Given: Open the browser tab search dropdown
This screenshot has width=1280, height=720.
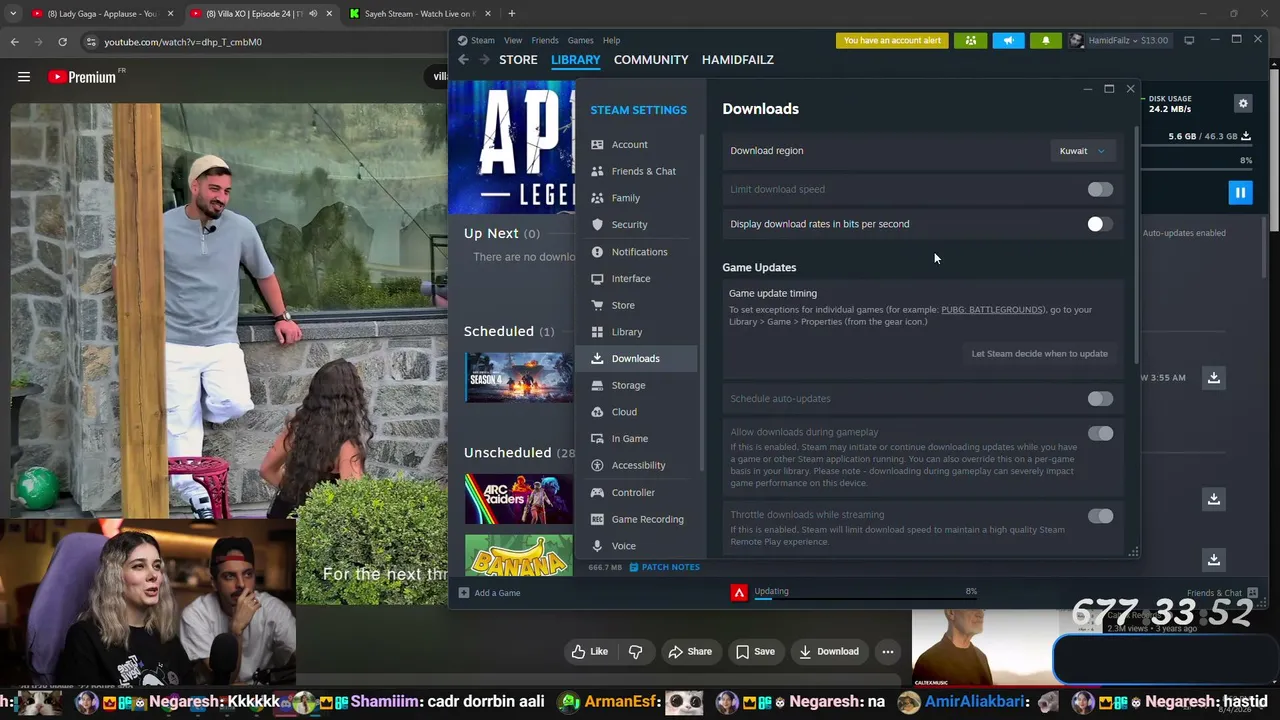Looking at the screenshot, I should [x=13, y=14].
